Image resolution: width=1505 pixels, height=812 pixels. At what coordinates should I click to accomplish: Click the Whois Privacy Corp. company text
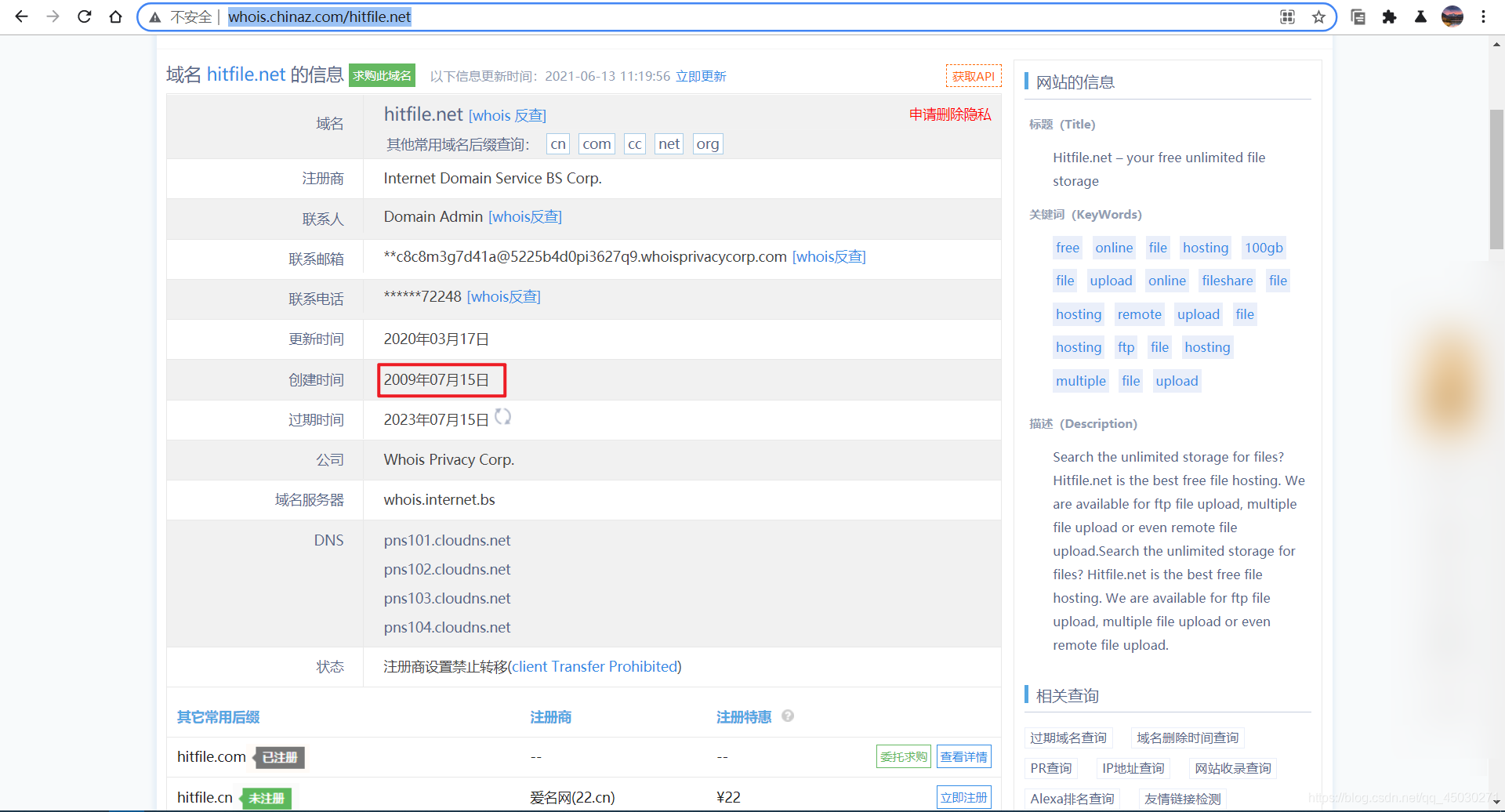coord(449,459)
